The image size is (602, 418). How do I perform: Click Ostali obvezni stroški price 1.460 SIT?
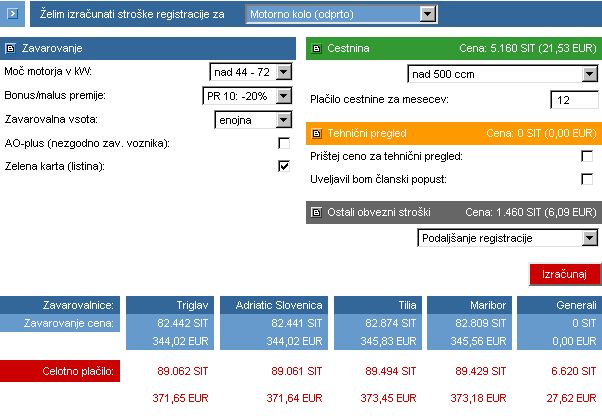(x=531, y=212)
